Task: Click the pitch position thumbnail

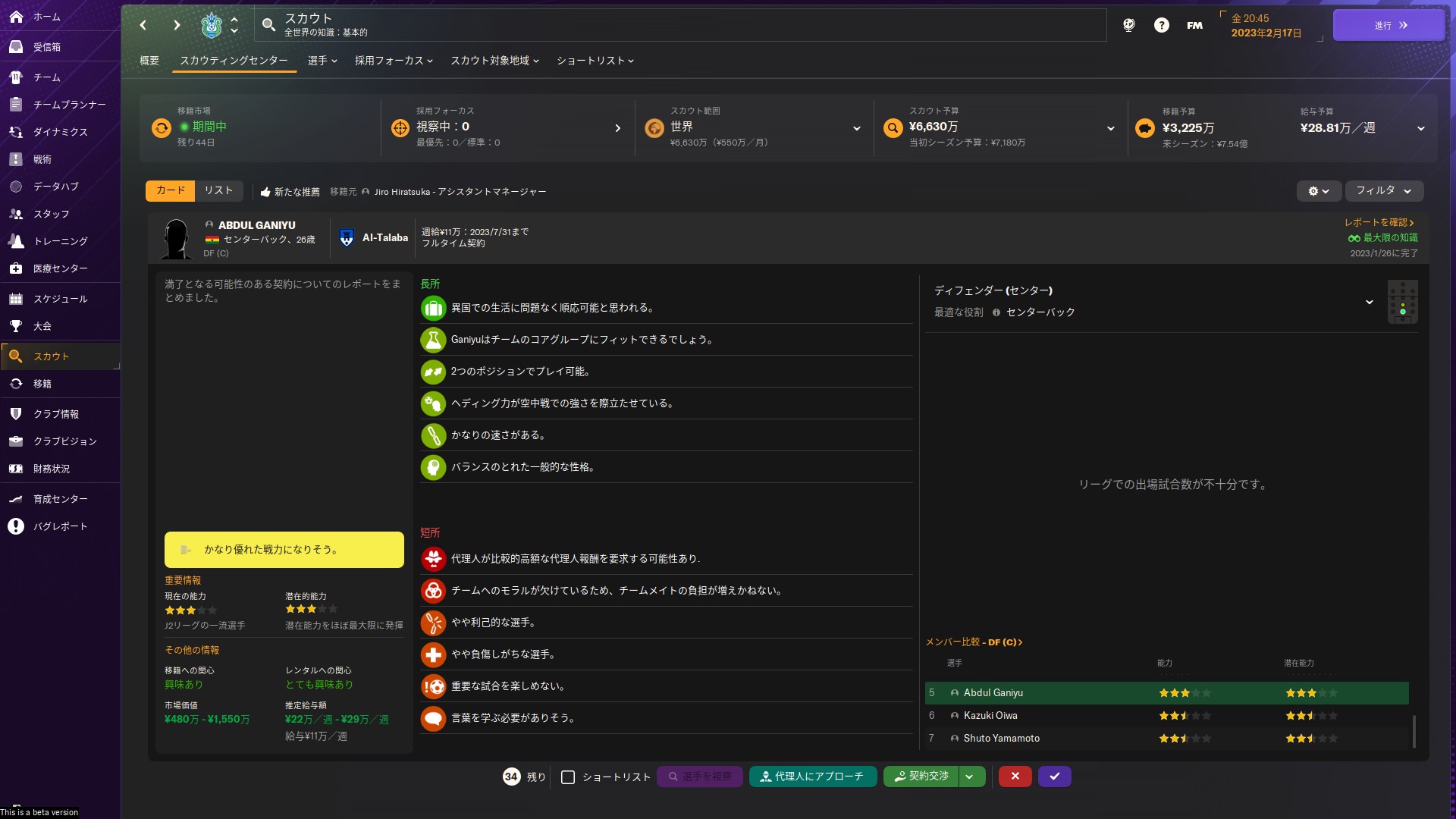Action: [1402, 302]
